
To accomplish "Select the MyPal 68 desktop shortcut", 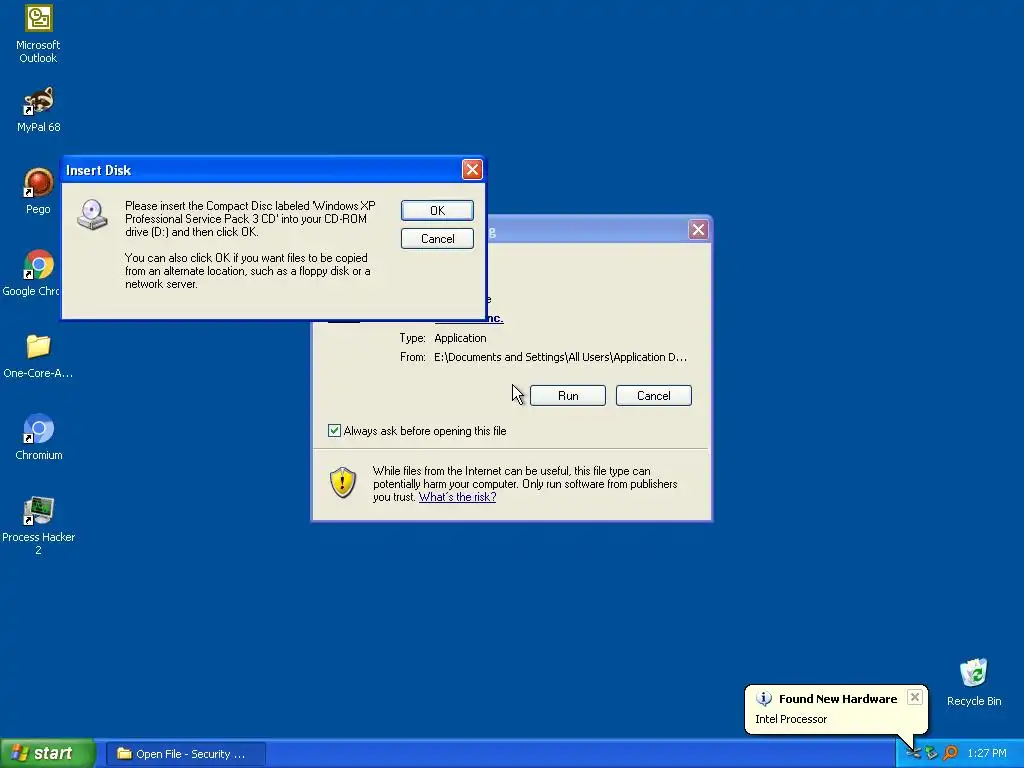I will [38, 110].
